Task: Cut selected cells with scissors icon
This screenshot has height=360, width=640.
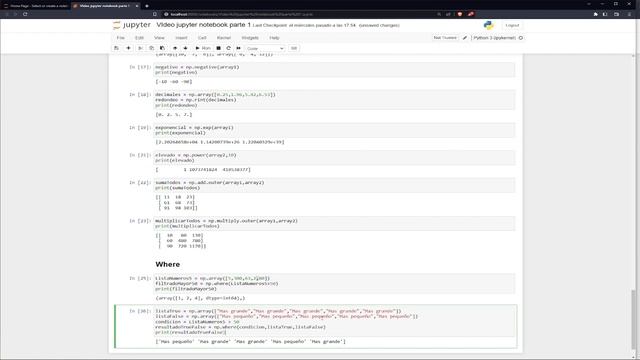Action: (x=140, y=48)
